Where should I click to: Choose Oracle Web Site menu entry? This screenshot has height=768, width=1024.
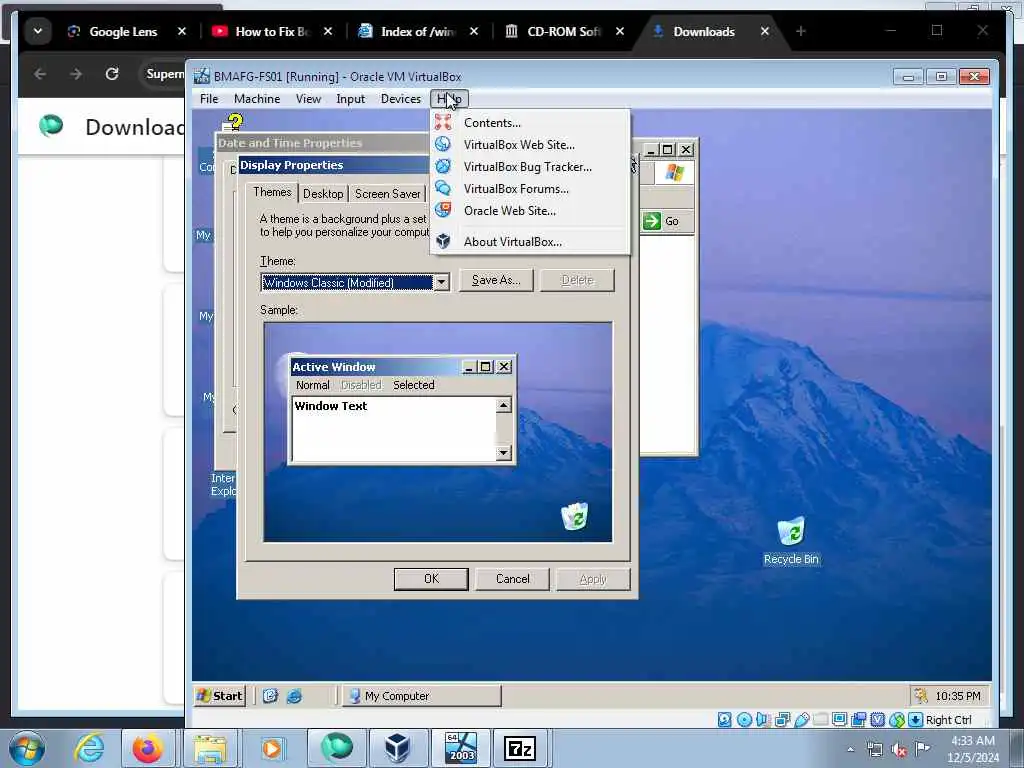click(530, 210)
